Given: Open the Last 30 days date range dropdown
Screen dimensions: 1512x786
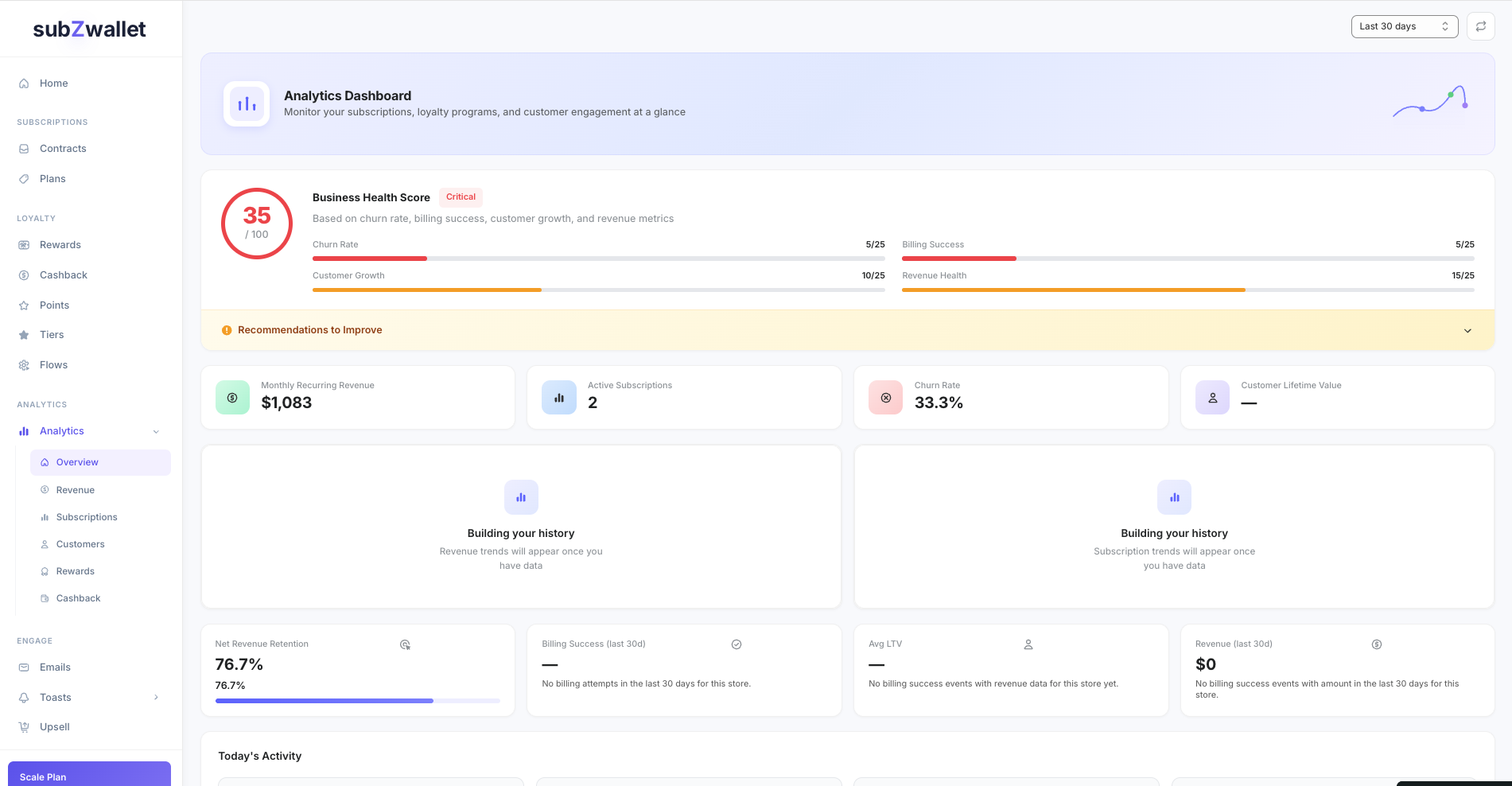Looking at the screenshot, I should point(1405,26).
